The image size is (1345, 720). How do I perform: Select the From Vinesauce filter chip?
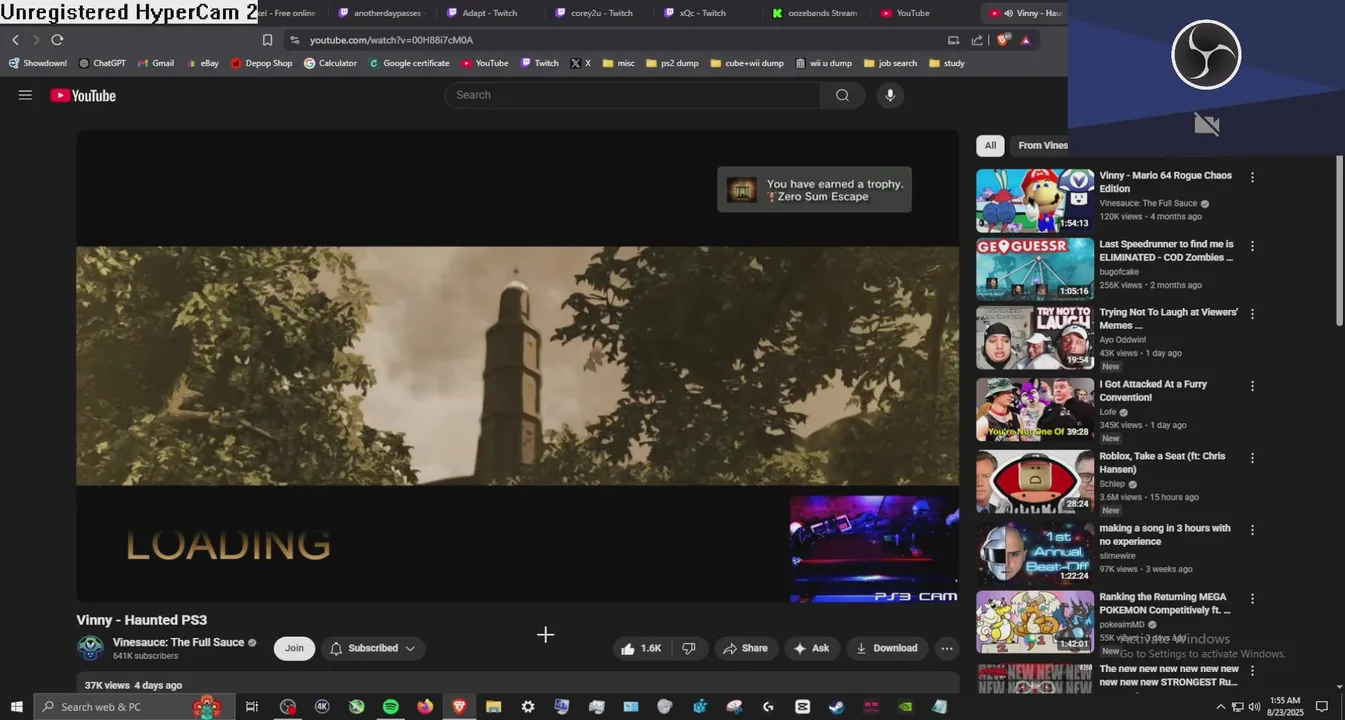(x=1040, y=145)
